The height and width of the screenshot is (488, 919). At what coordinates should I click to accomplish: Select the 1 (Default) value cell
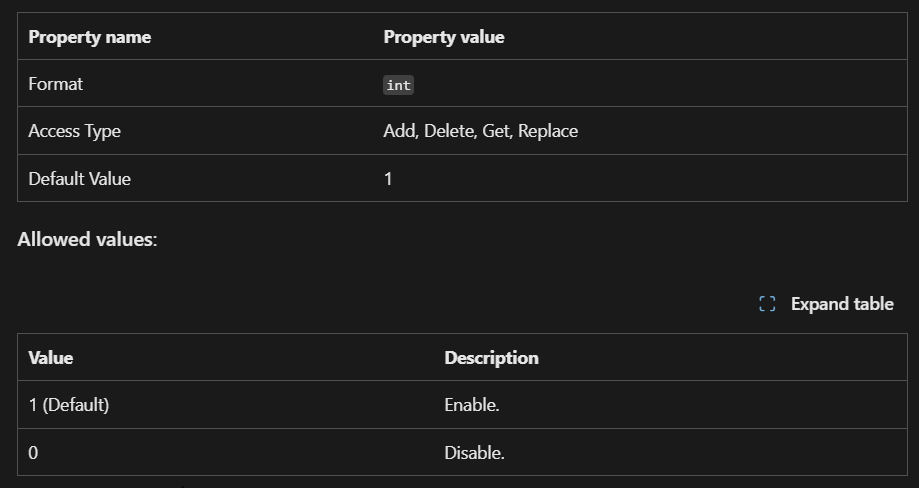(x=68, y=405)
